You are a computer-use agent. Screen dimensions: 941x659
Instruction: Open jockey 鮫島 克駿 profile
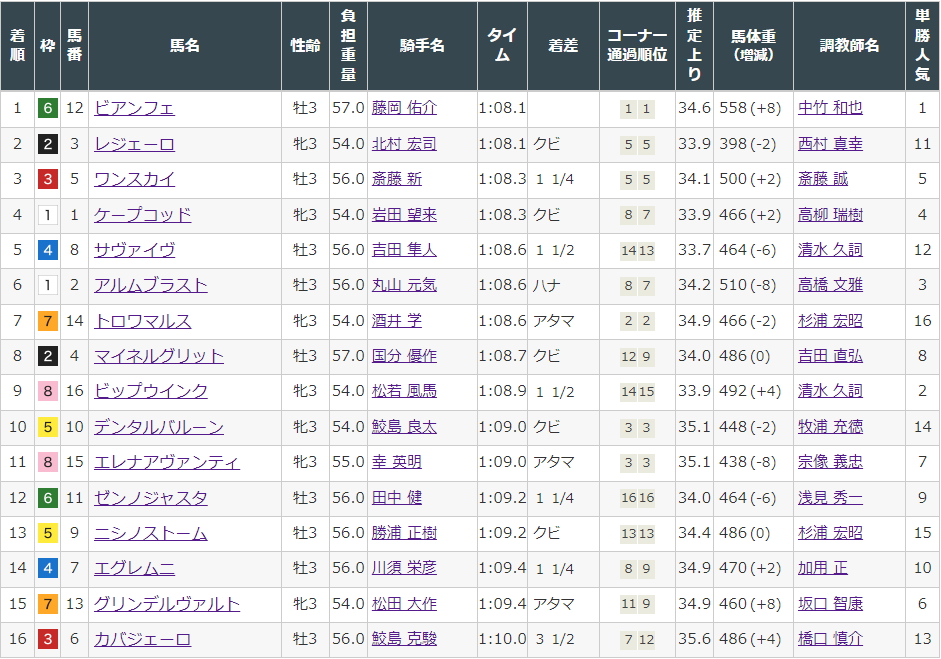coord(404,639)
